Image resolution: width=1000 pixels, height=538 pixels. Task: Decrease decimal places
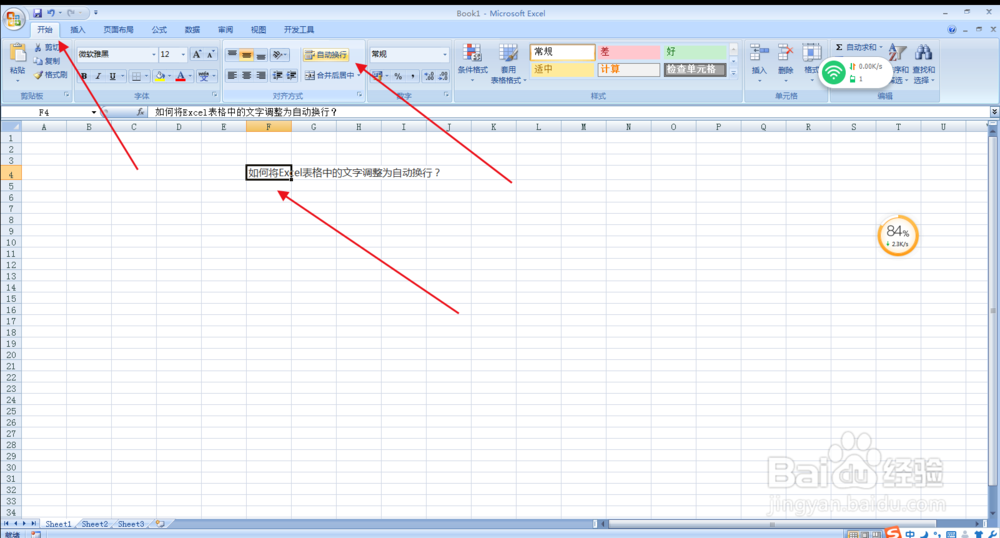pyautogui.click(x=443, y=76)
